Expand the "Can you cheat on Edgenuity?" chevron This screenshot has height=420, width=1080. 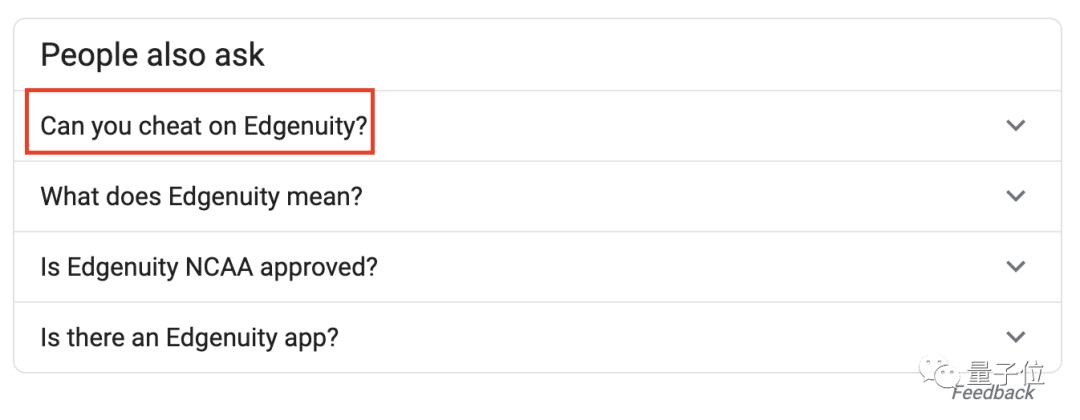[1016, 126]
